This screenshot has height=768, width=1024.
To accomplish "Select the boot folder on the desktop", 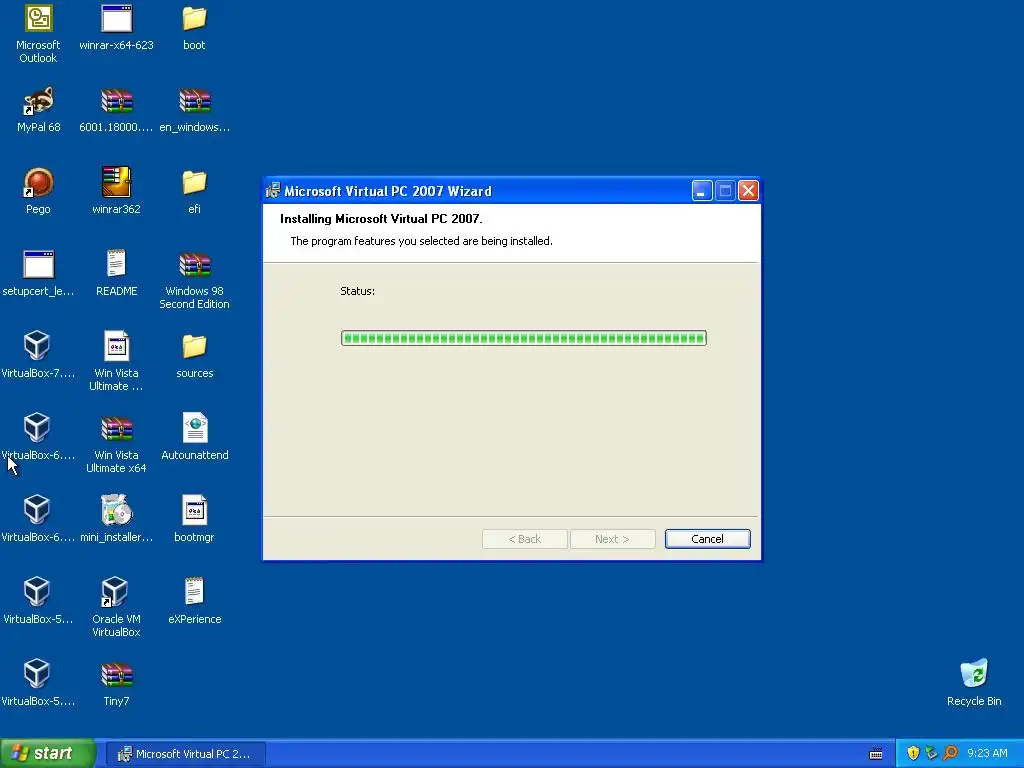I will pos(194,20).
